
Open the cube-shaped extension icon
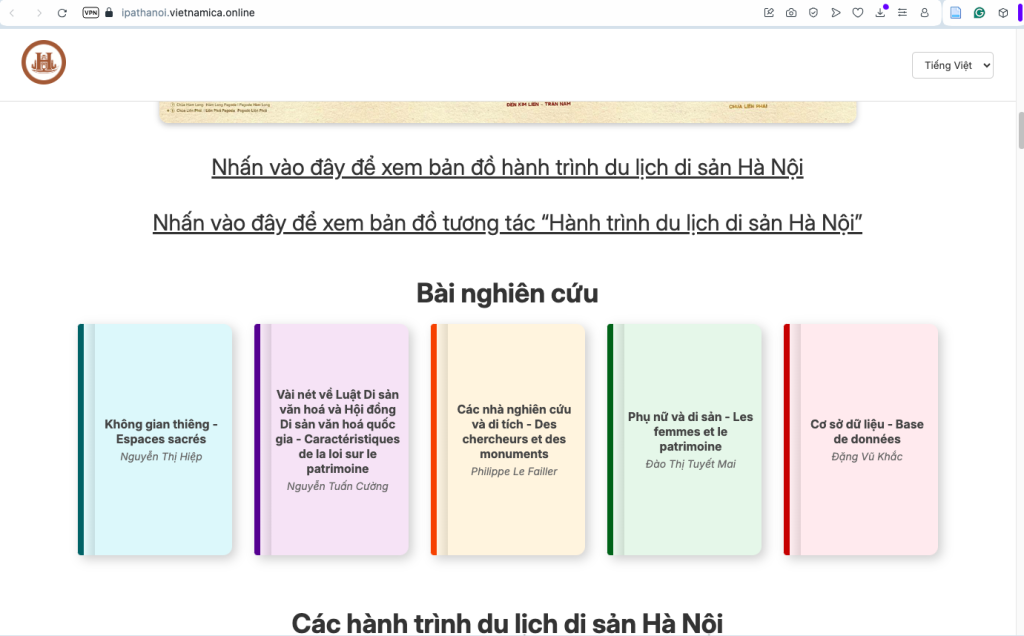[1001, 13]
